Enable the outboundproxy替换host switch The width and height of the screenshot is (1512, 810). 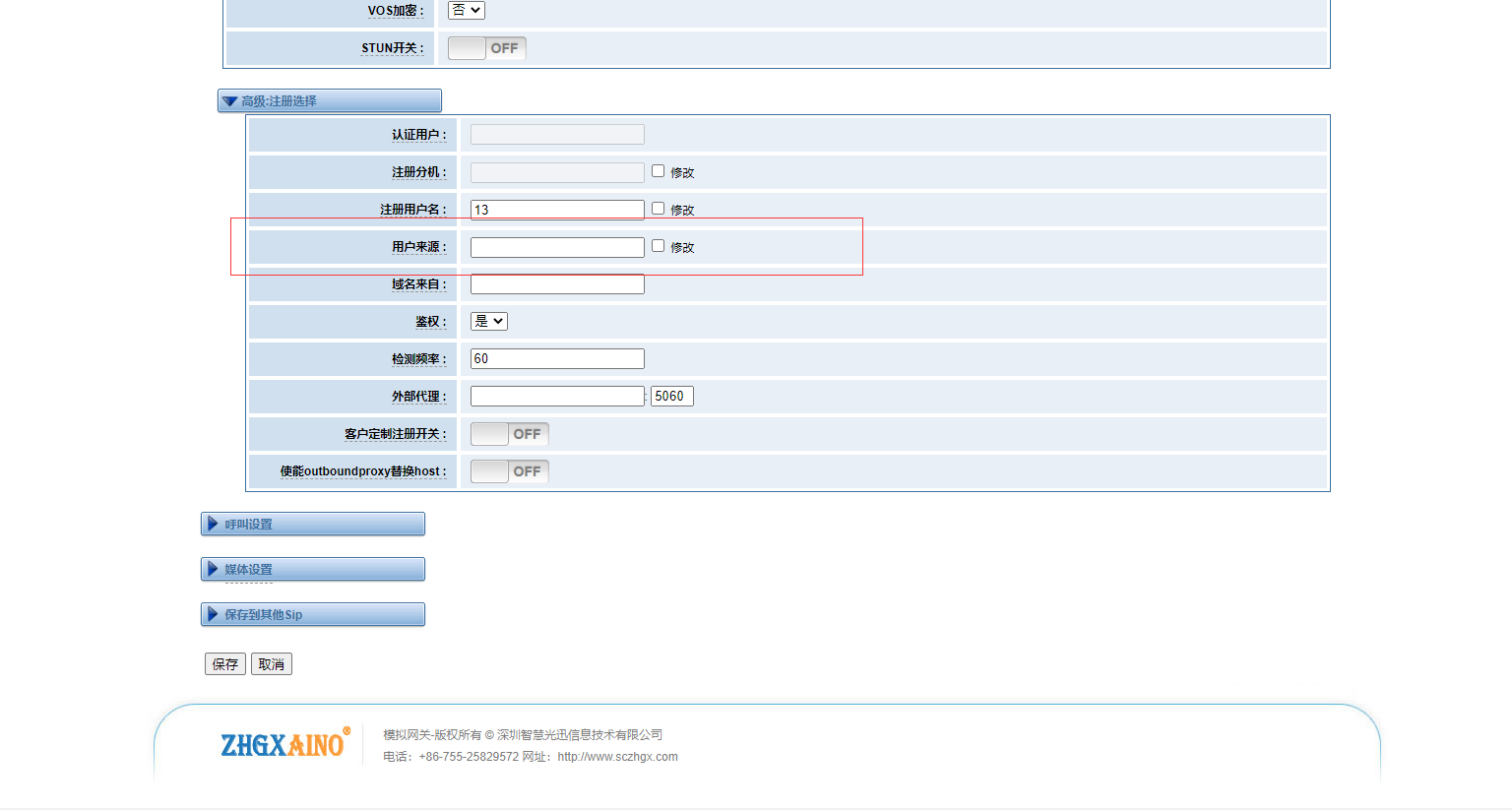(x=509, y=471)
